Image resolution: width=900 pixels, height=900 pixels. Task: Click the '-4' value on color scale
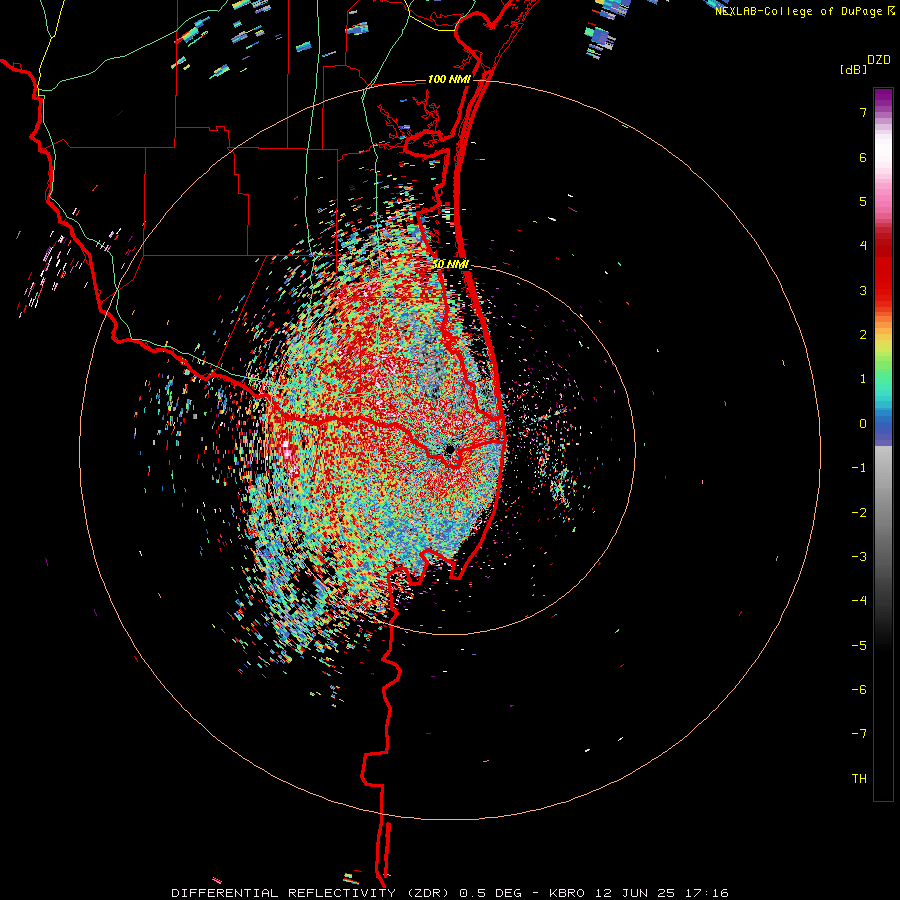(859, 601)
